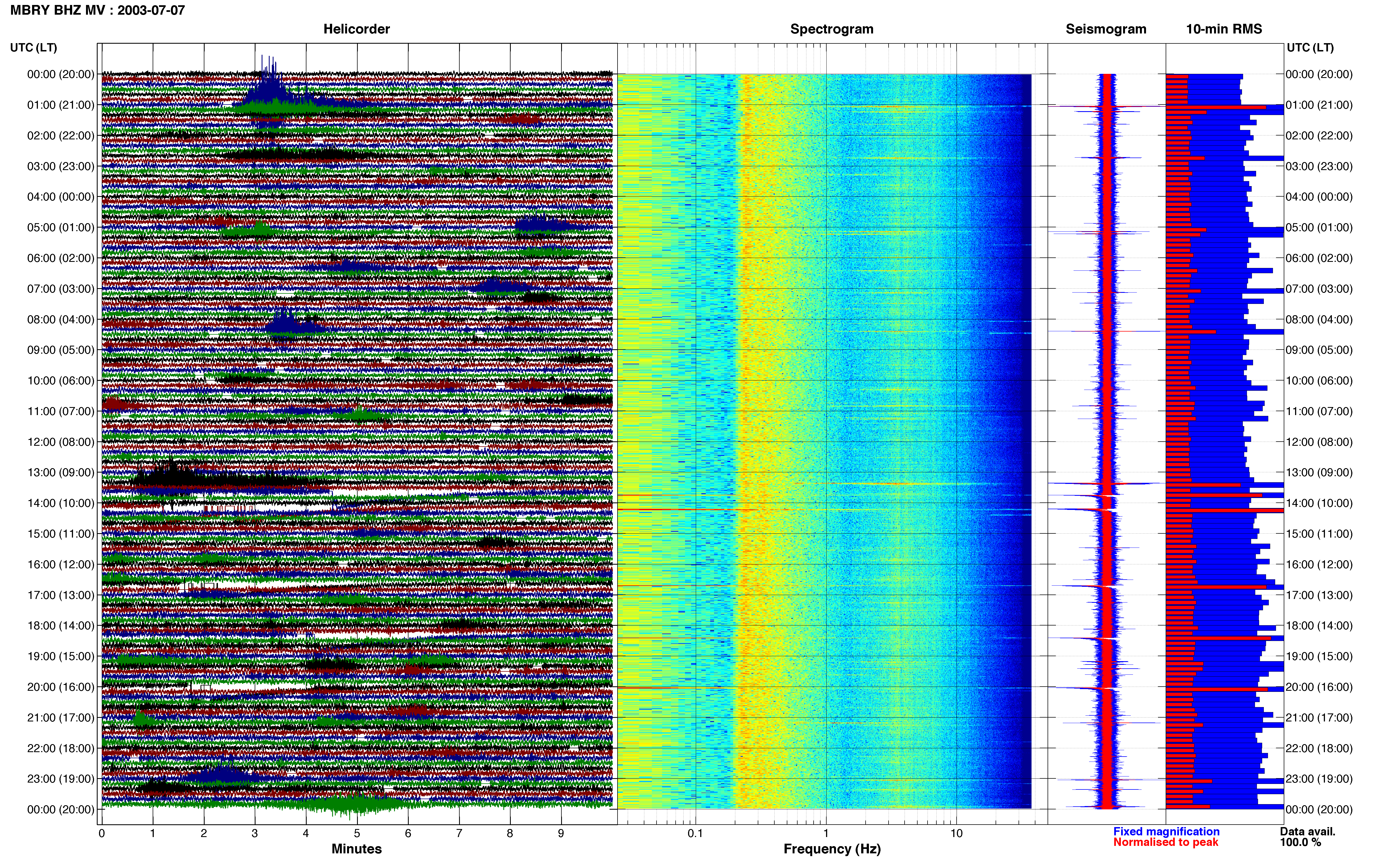Viewport: 1388px width, 868px height.
Task: Click '01:00 (21:00)' on the helicorder time axis
Action: [x=61, y=105]
